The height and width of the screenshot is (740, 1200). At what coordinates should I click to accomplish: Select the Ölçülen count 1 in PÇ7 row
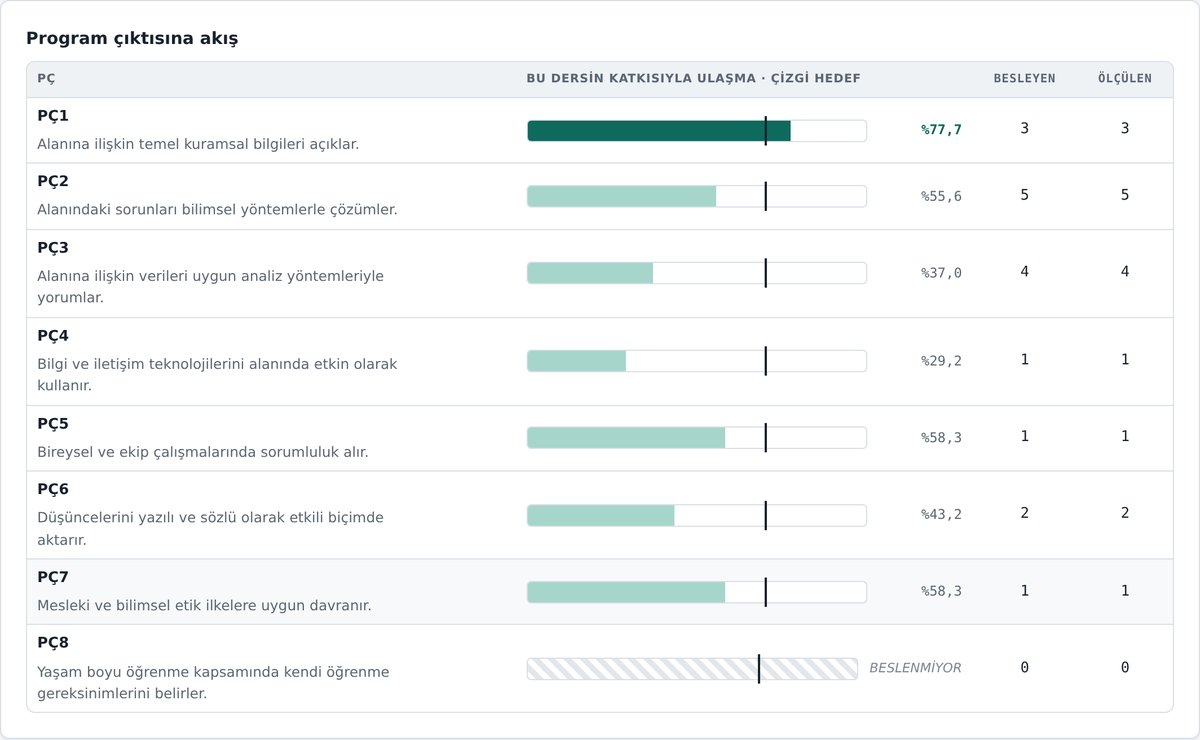pos(1125,591)
